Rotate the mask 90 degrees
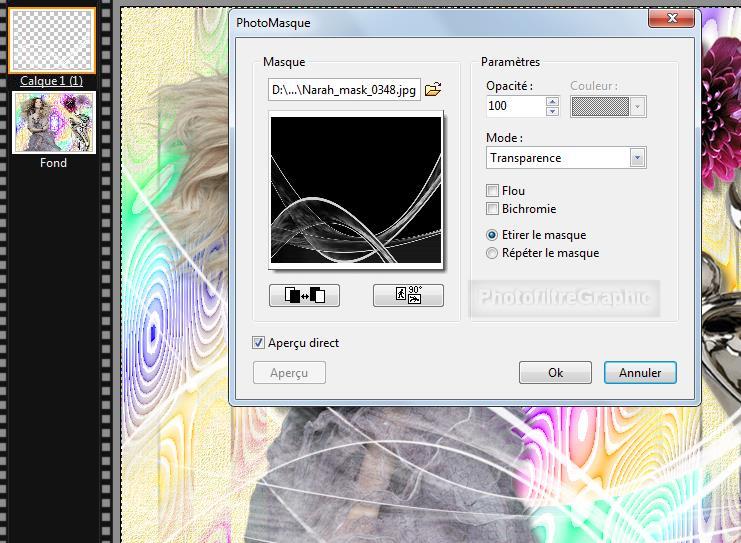741x543 pixels. click(x=408, y=295)
